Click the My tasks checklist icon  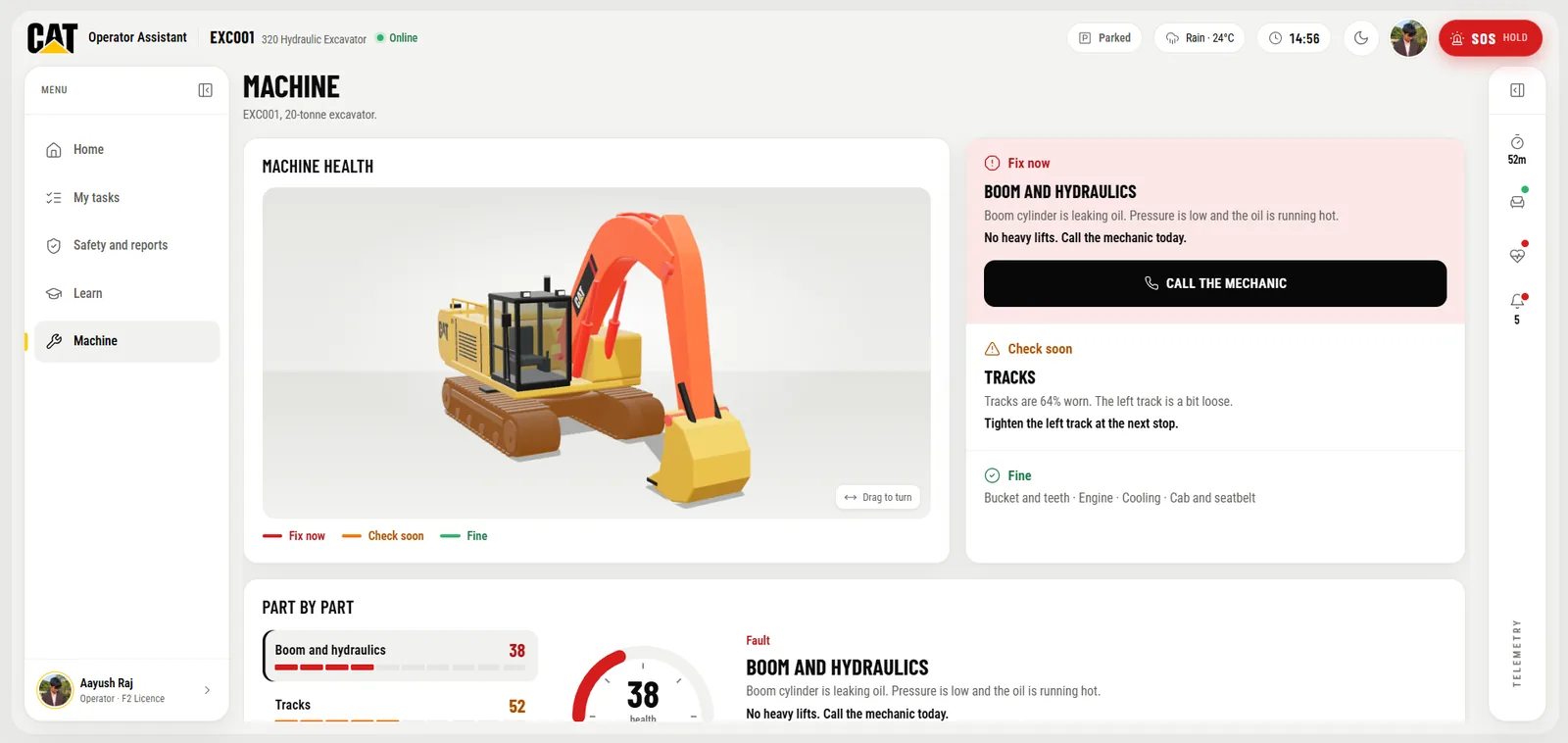click(54, 198)
